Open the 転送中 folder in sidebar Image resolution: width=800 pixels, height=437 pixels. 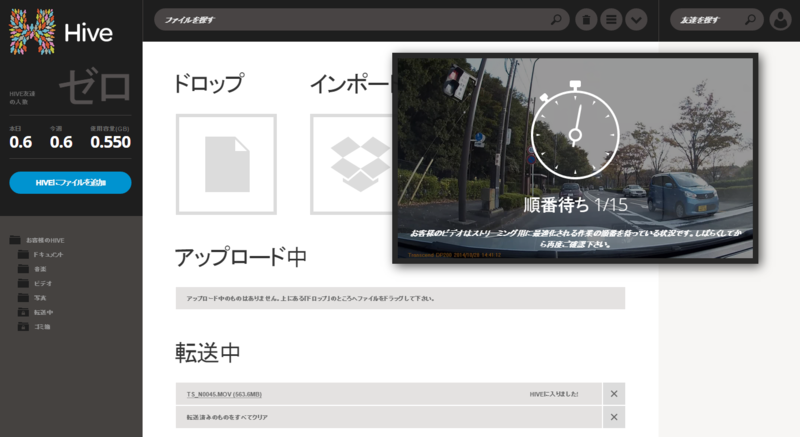(35, 312)
